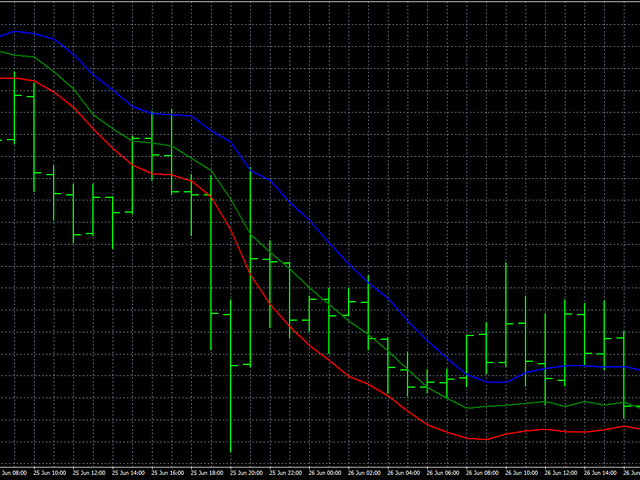The width and height of the screenshot is (640, 480).
Task: Select the 25 Jun 22:00 axis label
Action: pyautogui.click(x=285, y=473)
